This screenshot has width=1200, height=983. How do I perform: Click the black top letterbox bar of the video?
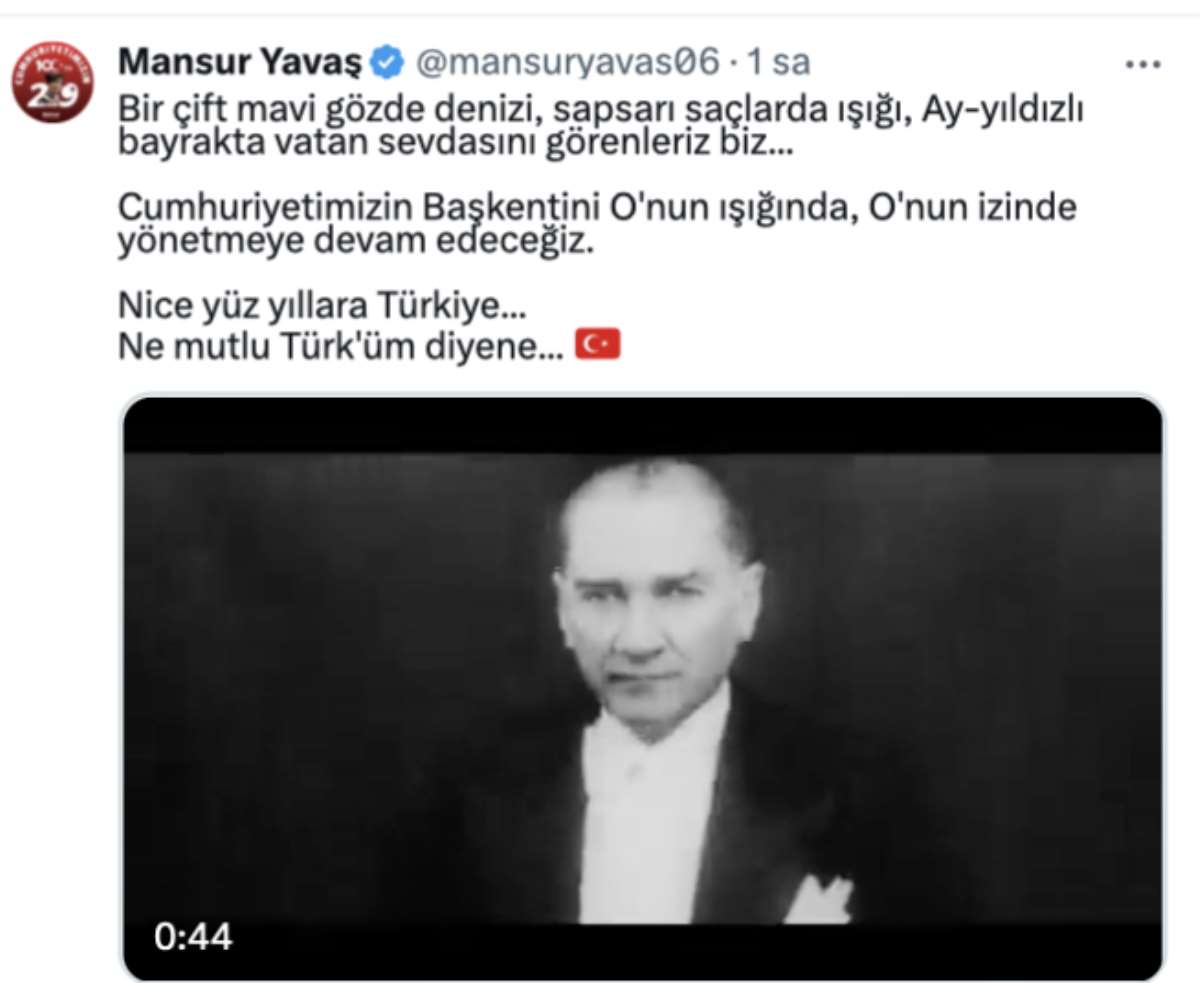point(643,425)
